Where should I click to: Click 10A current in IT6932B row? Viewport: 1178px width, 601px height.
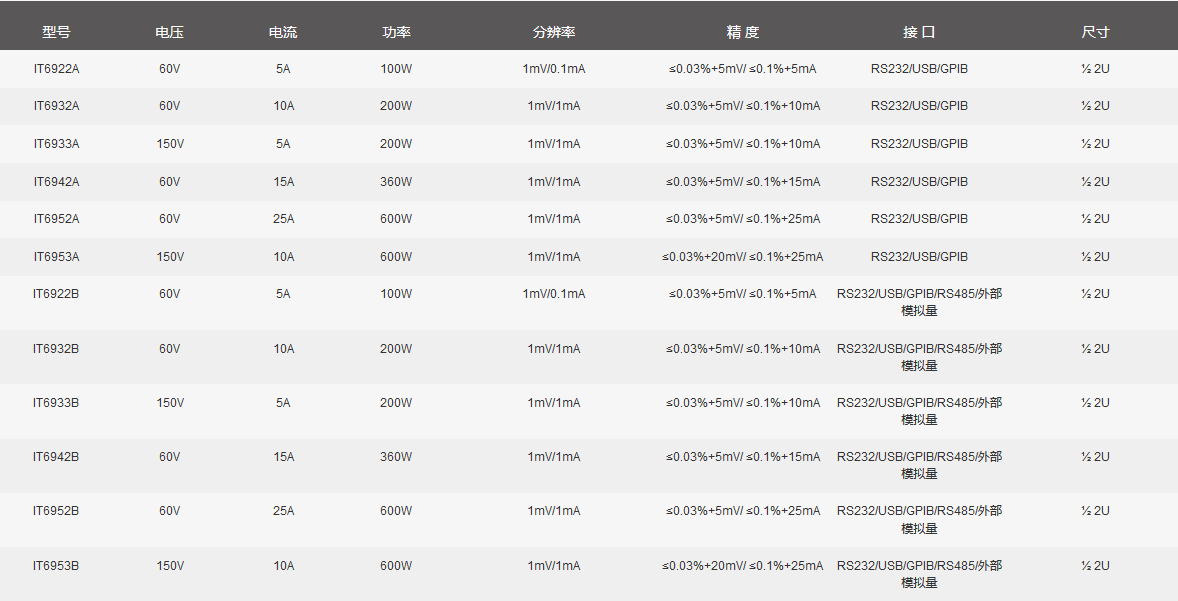pos(283,349)
